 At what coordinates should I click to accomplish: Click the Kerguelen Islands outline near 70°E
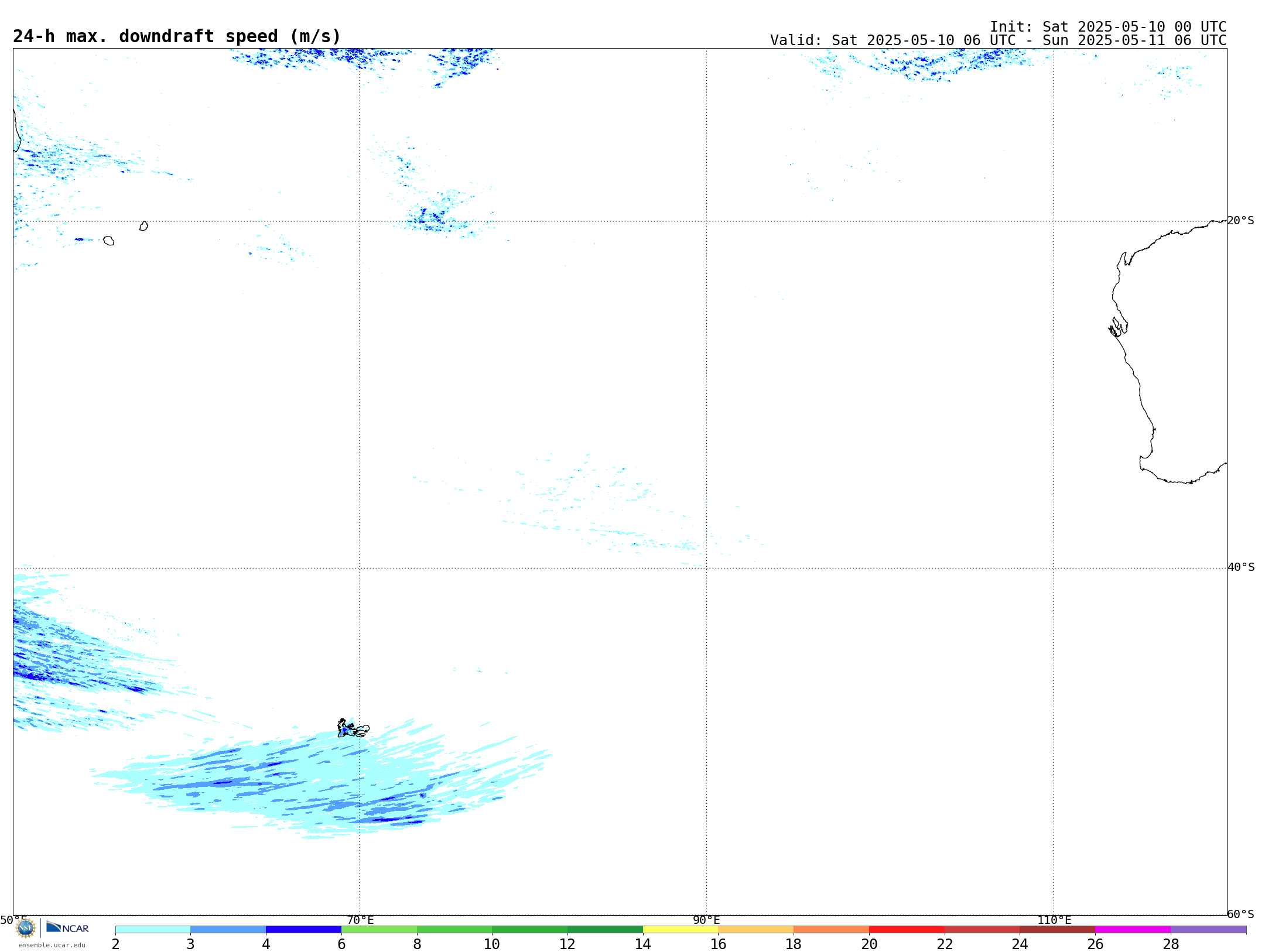point(353,728)
